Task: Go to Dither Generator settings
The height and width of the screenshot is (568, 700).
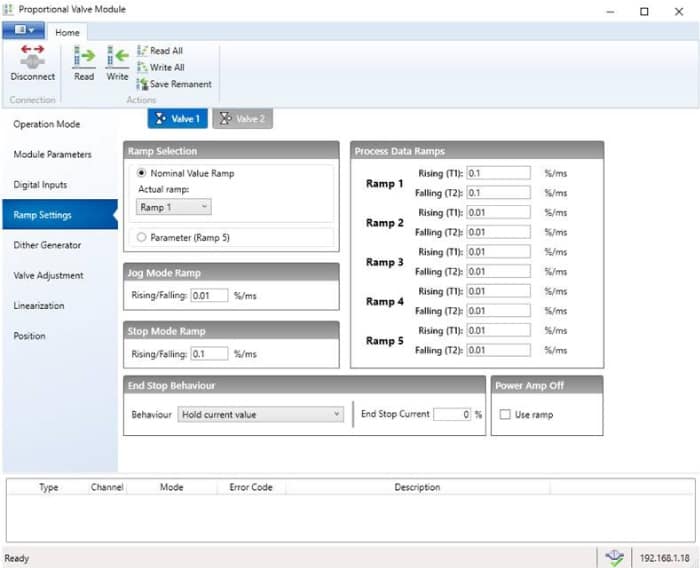Action: 47,245
